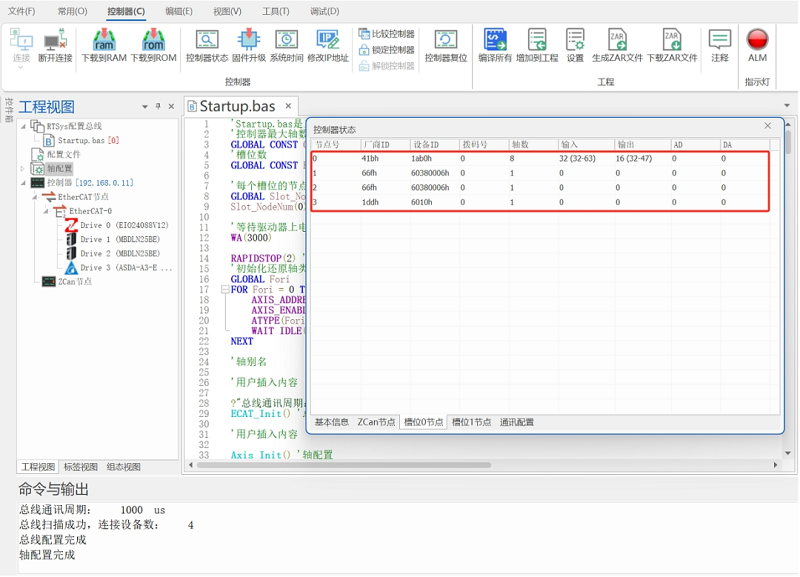Collapse 控制器 [192.168.0.11] node
This screenshot has height=577, width=800.
coord(23,183)
